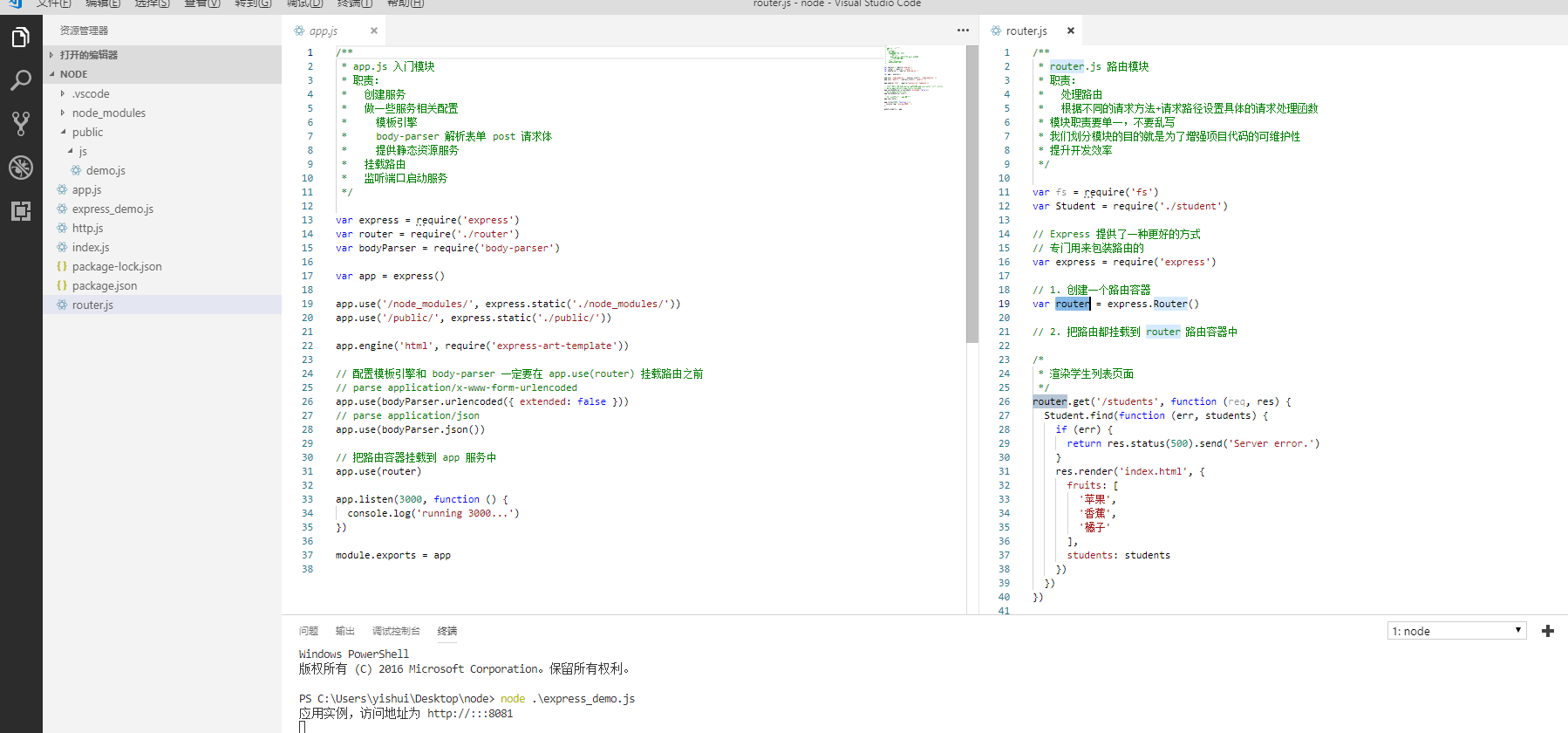Open the Debug menu

(304, 3)
